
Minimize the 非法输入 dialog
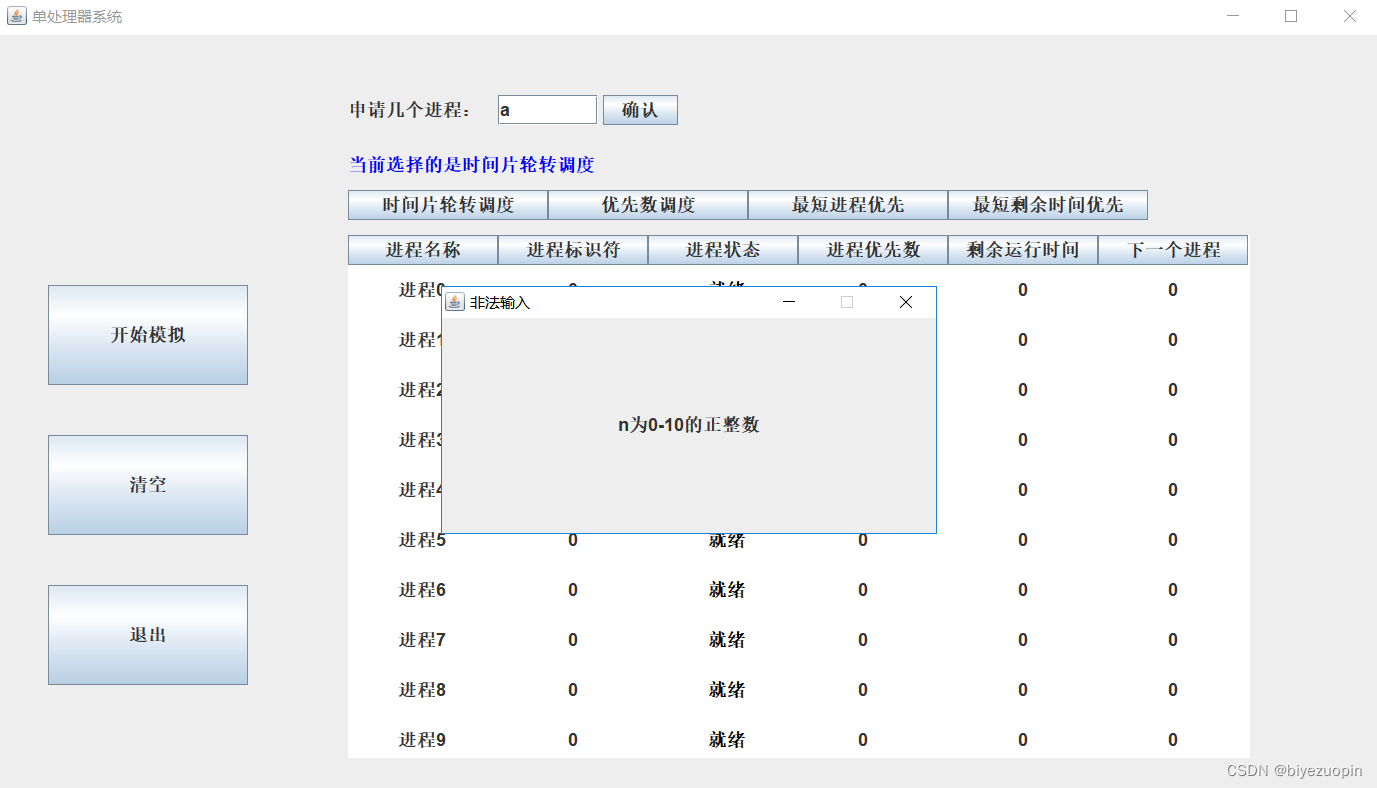coord(789,302)
